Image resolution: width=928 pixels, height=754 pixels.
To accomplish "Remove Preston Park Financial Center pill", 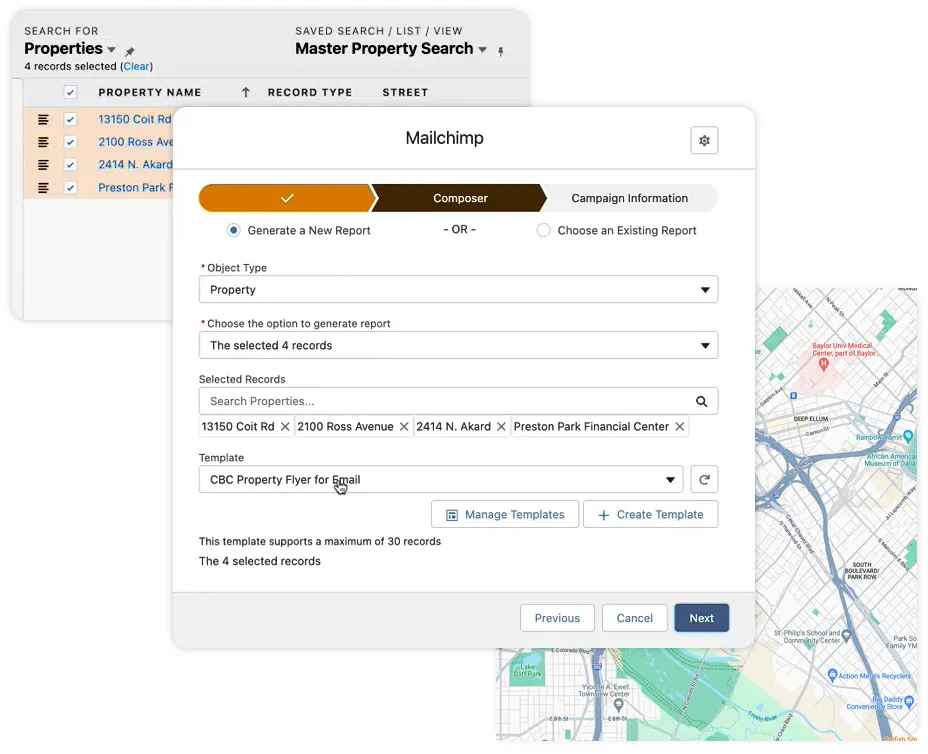I will (x=679, y=427).
